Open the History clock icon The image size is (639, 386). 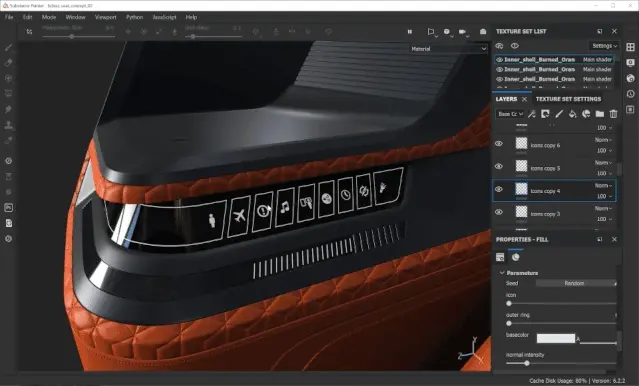(x=630, y=94)
